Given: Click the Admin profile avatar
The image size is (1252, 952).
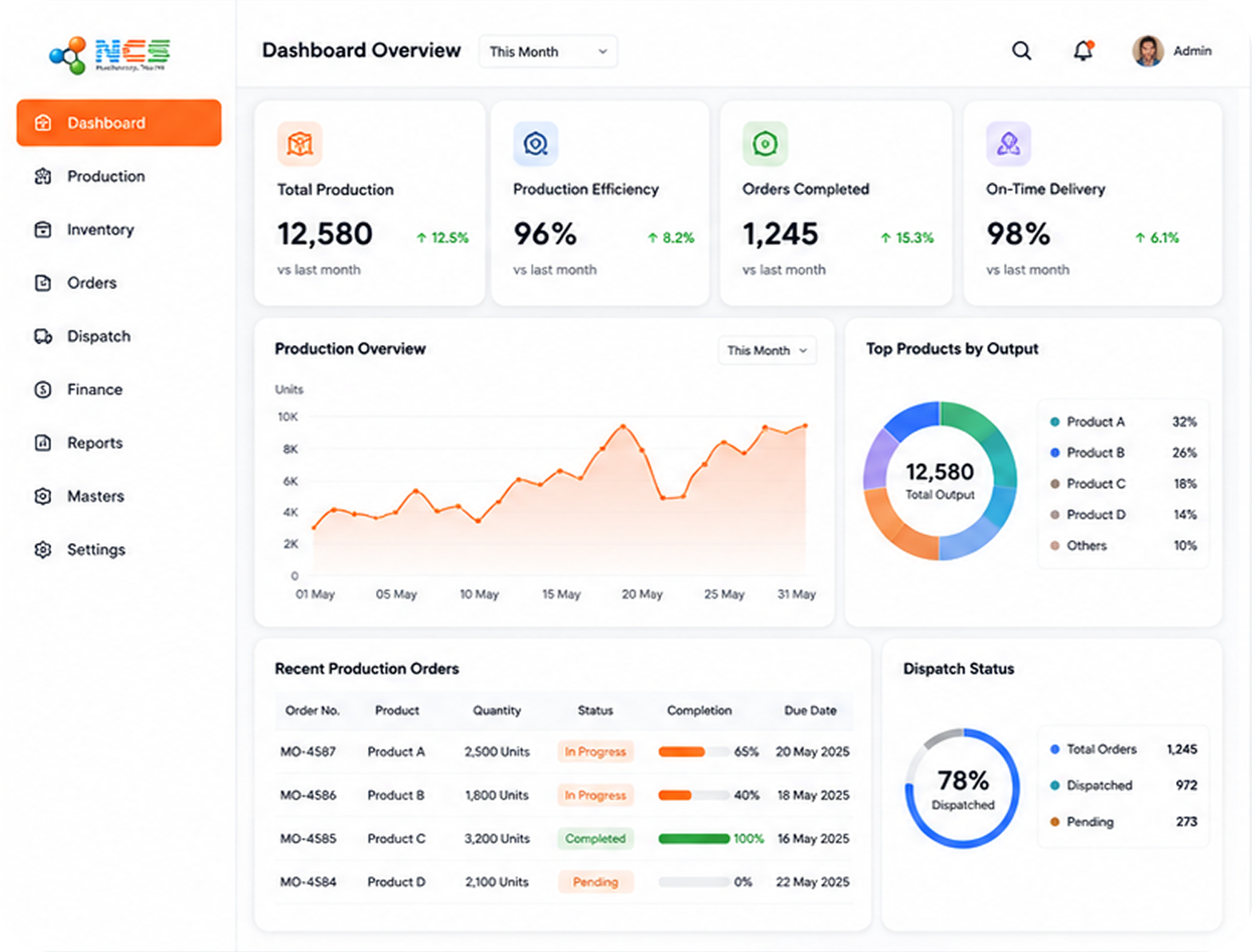Looking at the screenshot, I should (x=1147, y=51).
